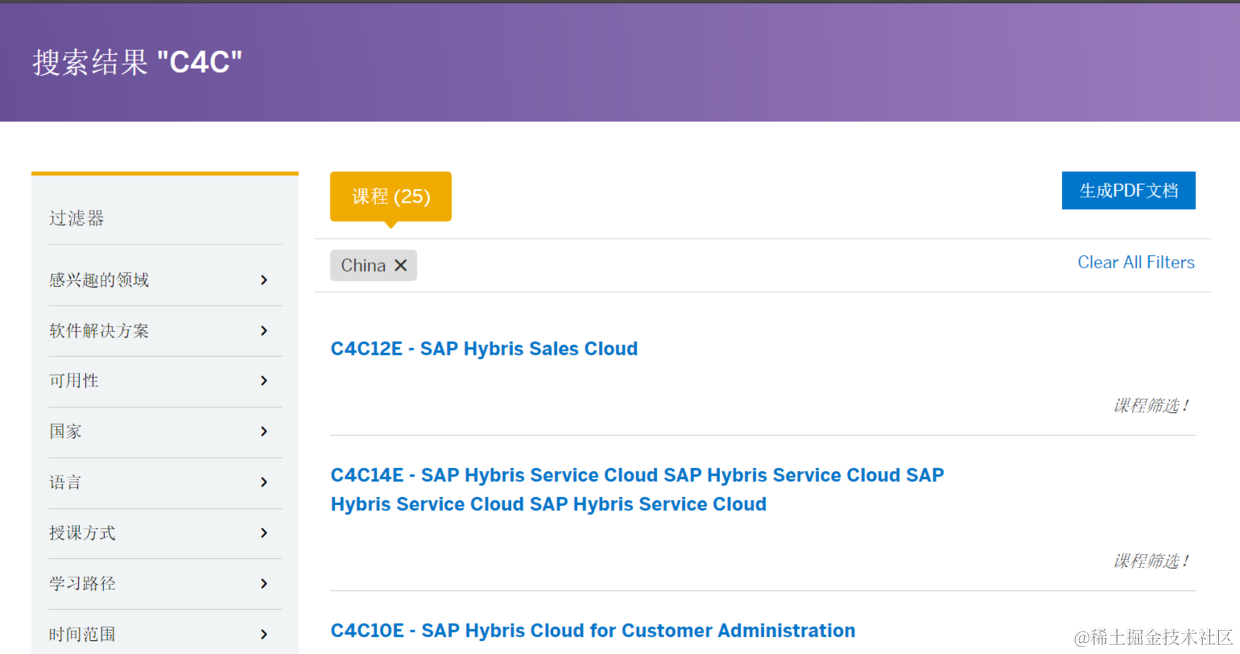
Task: Open C4C12E SAP Hybris Sales Cloud course
Action: (484, 349)
